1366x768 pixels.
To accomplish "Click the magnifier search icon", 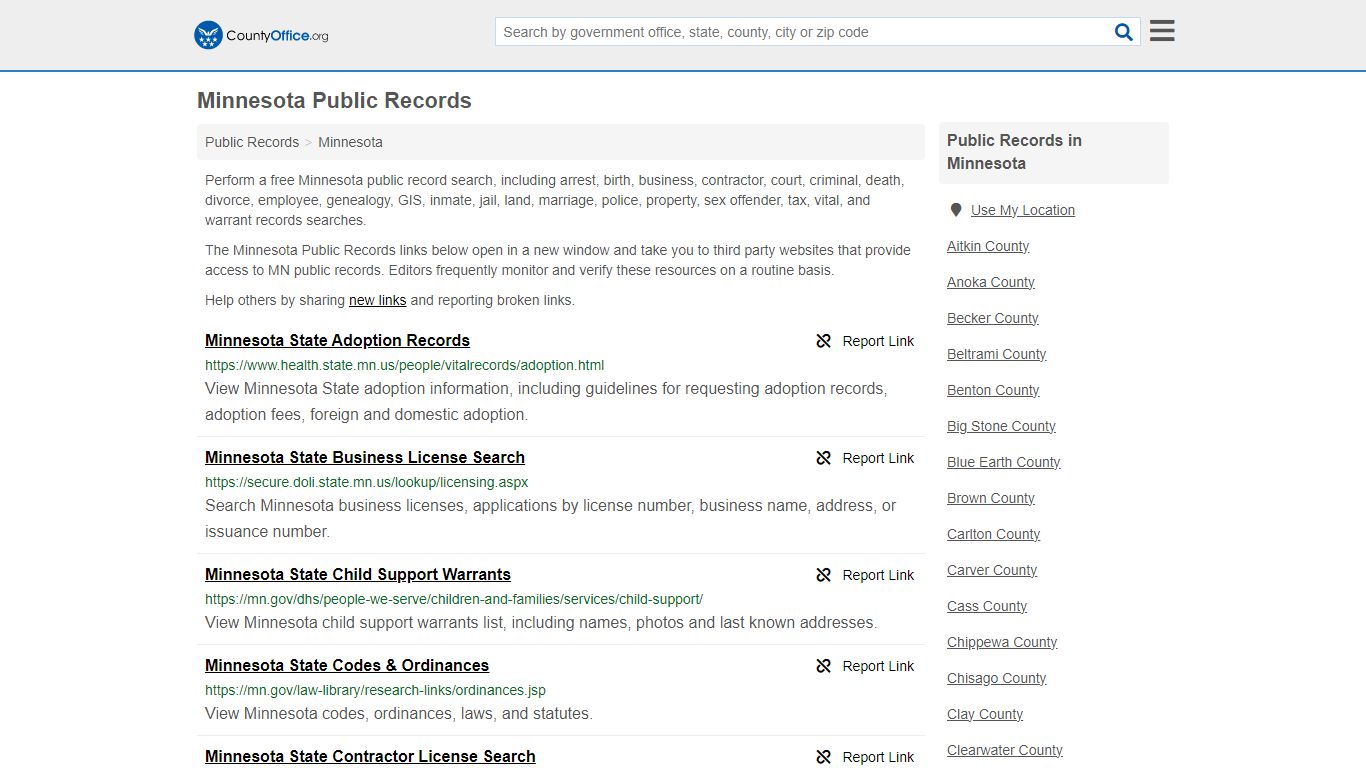I will (x=1124, y=32).
